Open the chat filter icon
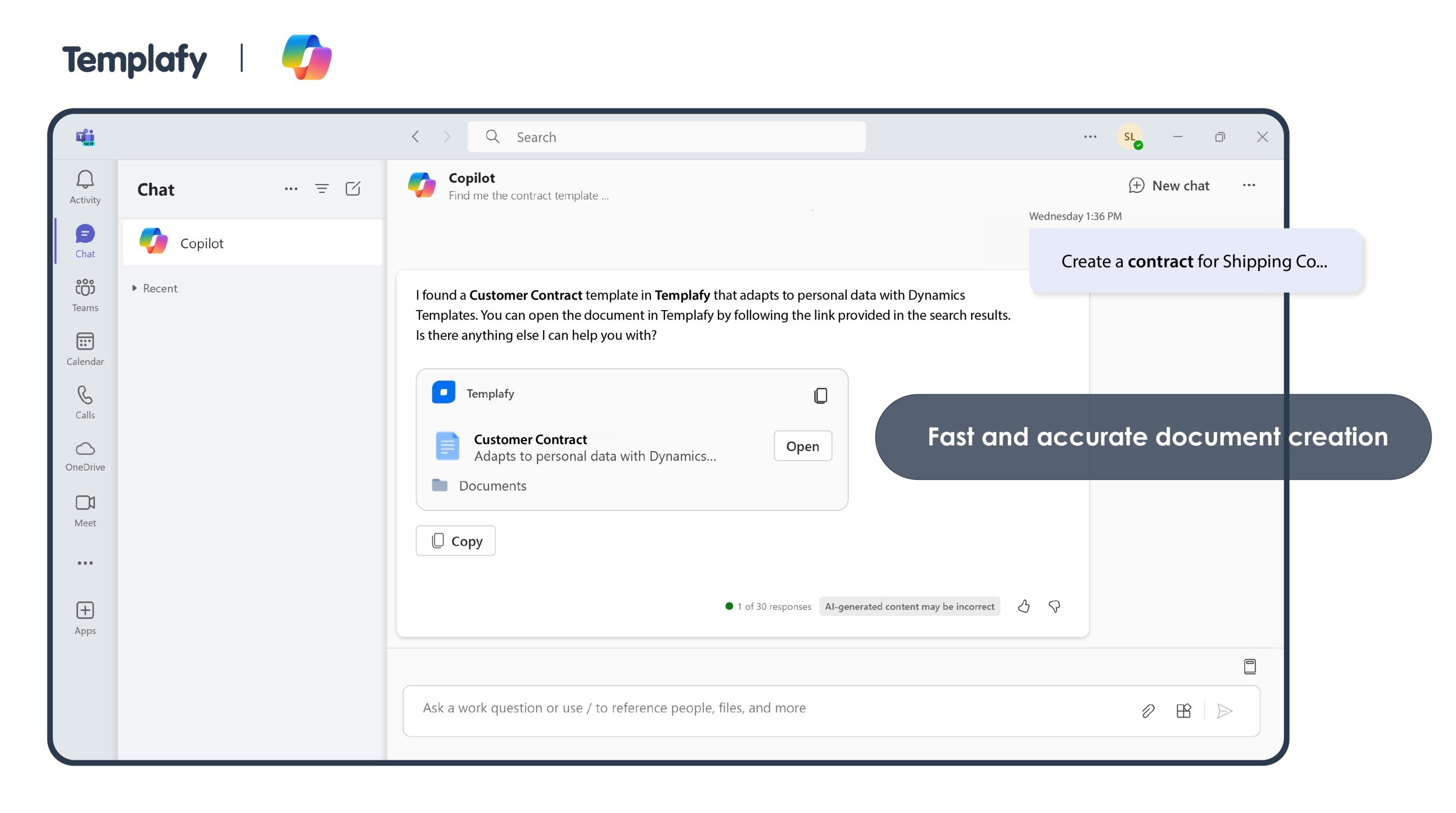The height and width of the screenshot is (813, 1456). [321, 189]
